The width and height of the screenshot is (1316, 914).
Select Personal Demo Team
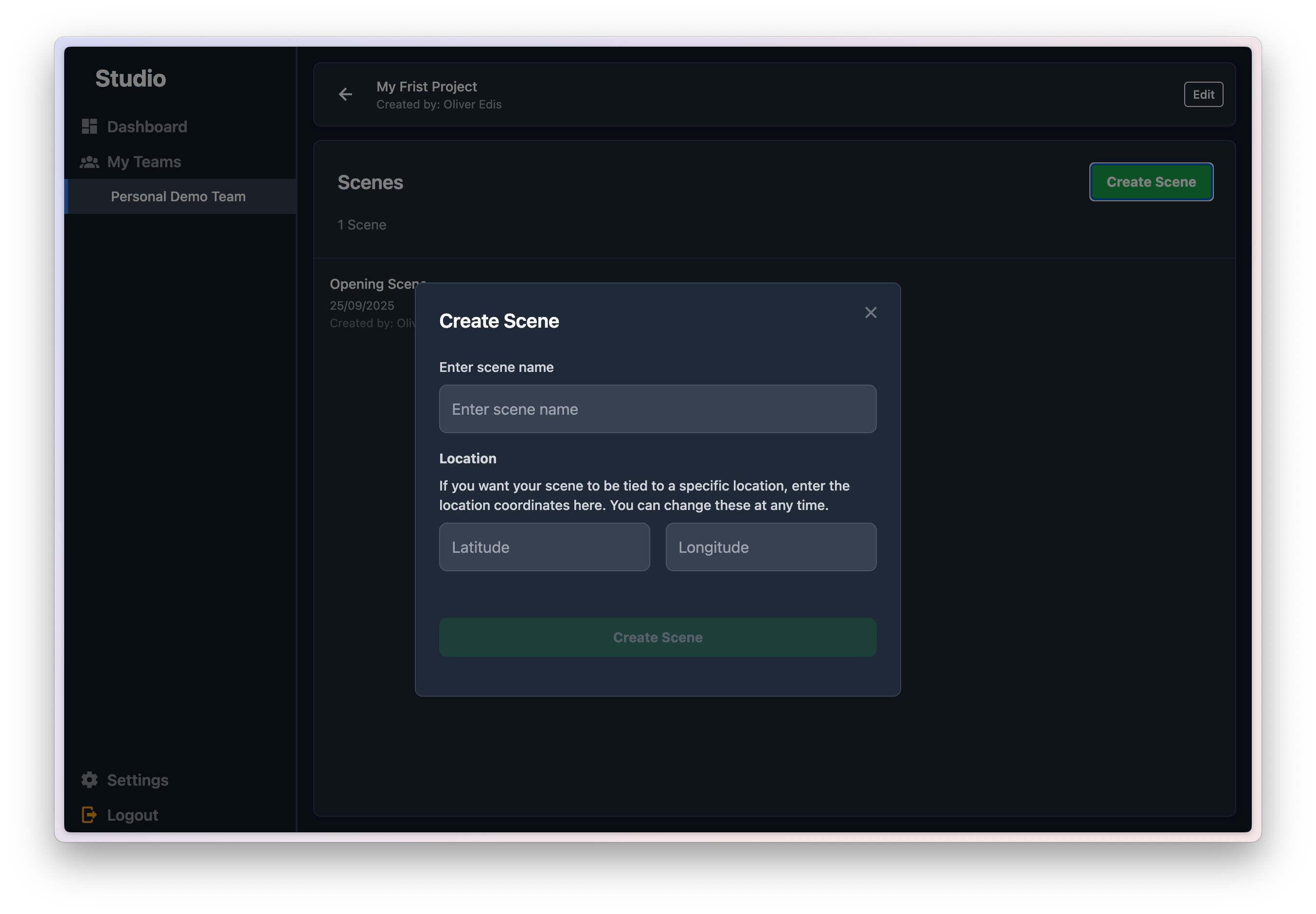178,196
